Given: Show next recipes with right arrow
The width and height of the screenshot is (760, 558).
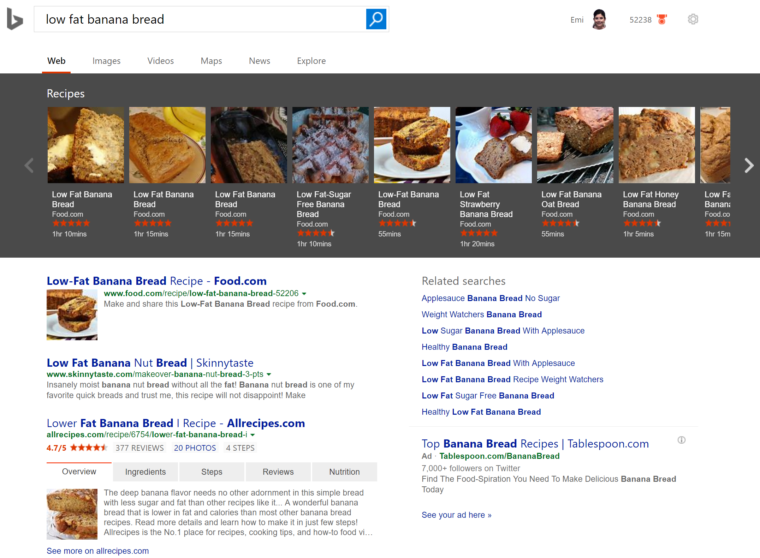Looking at the screenshot, I should pyautogui.click(x=749, y=165).
